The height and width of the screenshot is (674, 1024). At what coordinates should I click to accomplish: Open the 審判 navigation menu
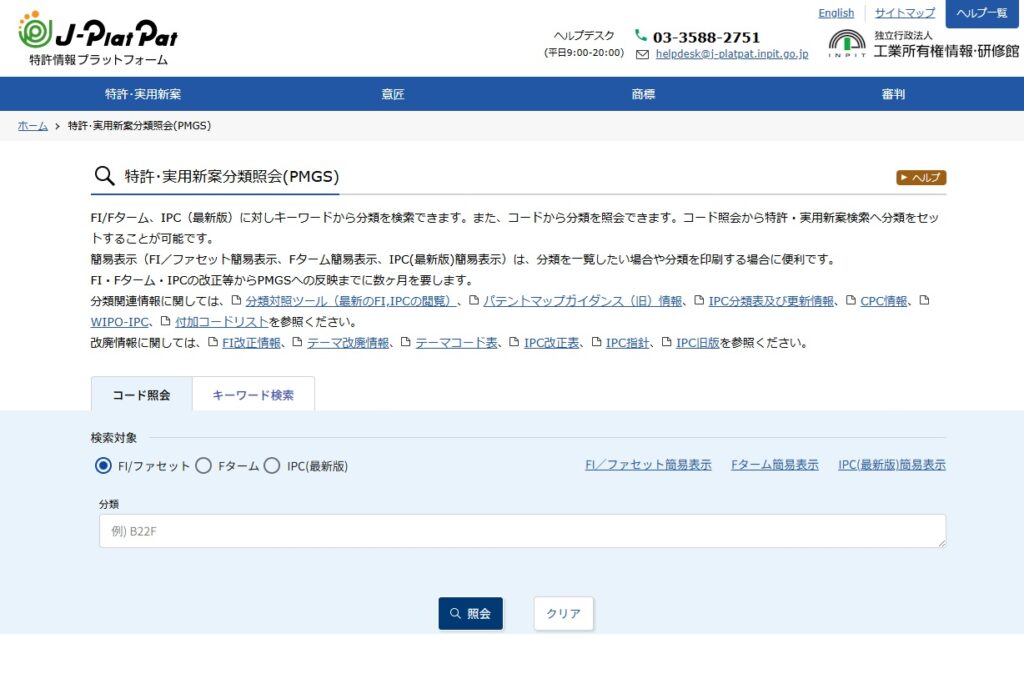(893, 94)
